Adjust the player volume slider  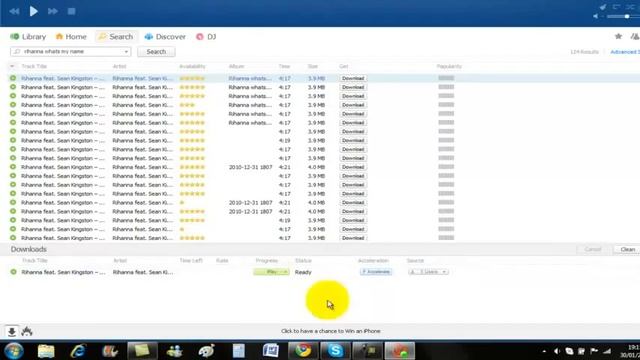click(623, 16)
